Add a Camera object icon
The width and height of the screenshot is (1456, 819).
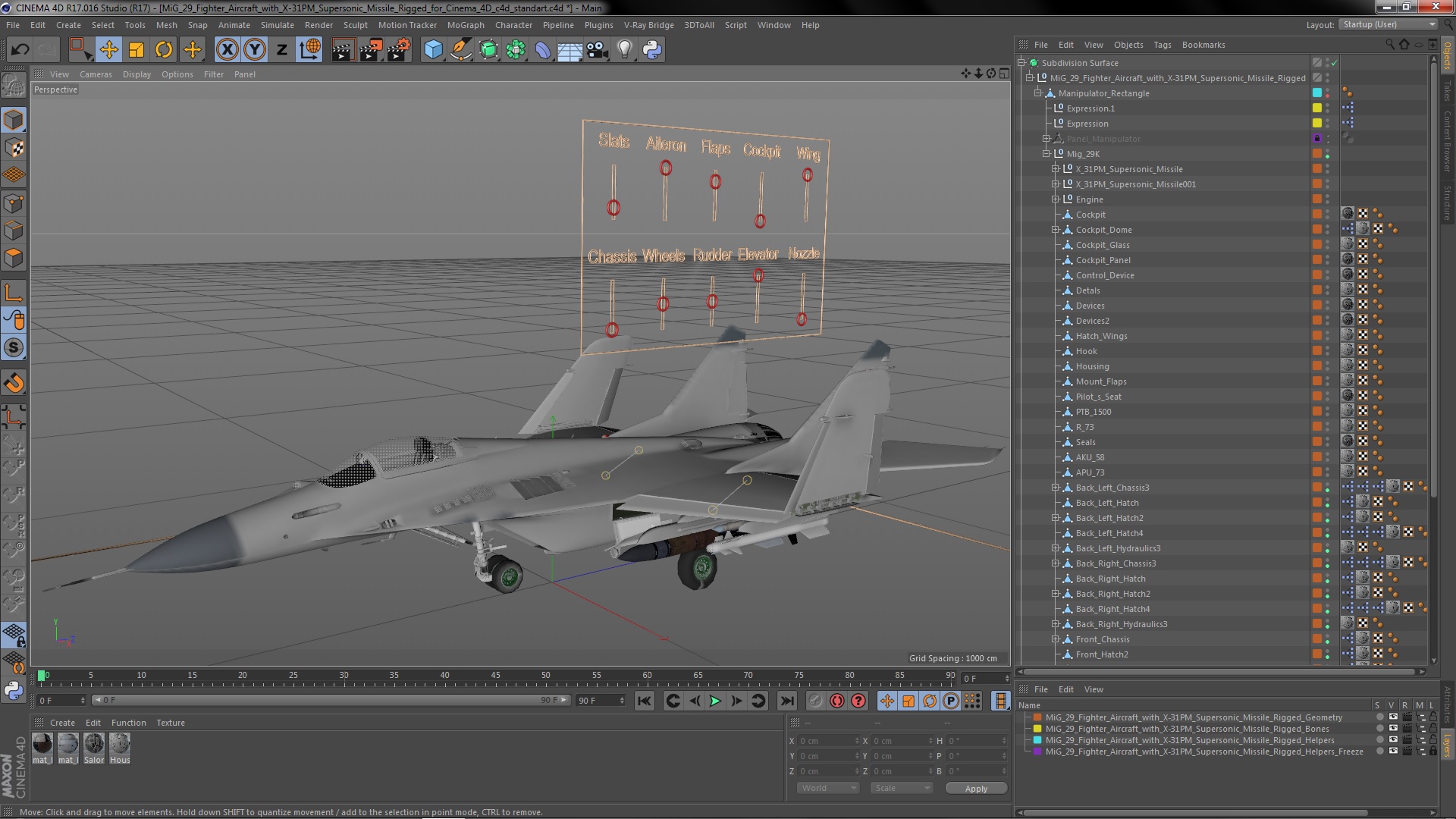(598, 50)
